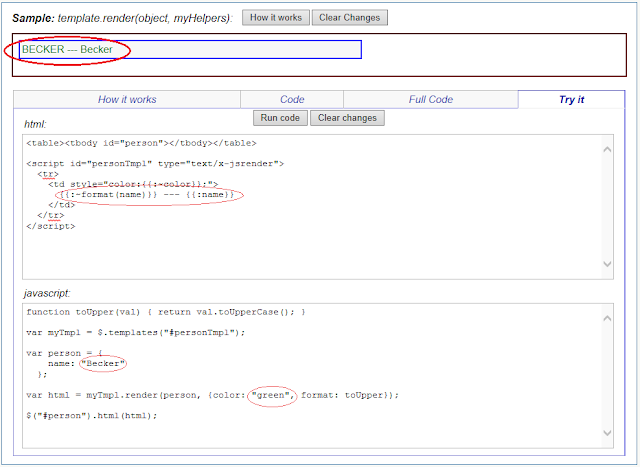Click the format(name) template line
Screen dimensions: 640x467
[147, 195]
